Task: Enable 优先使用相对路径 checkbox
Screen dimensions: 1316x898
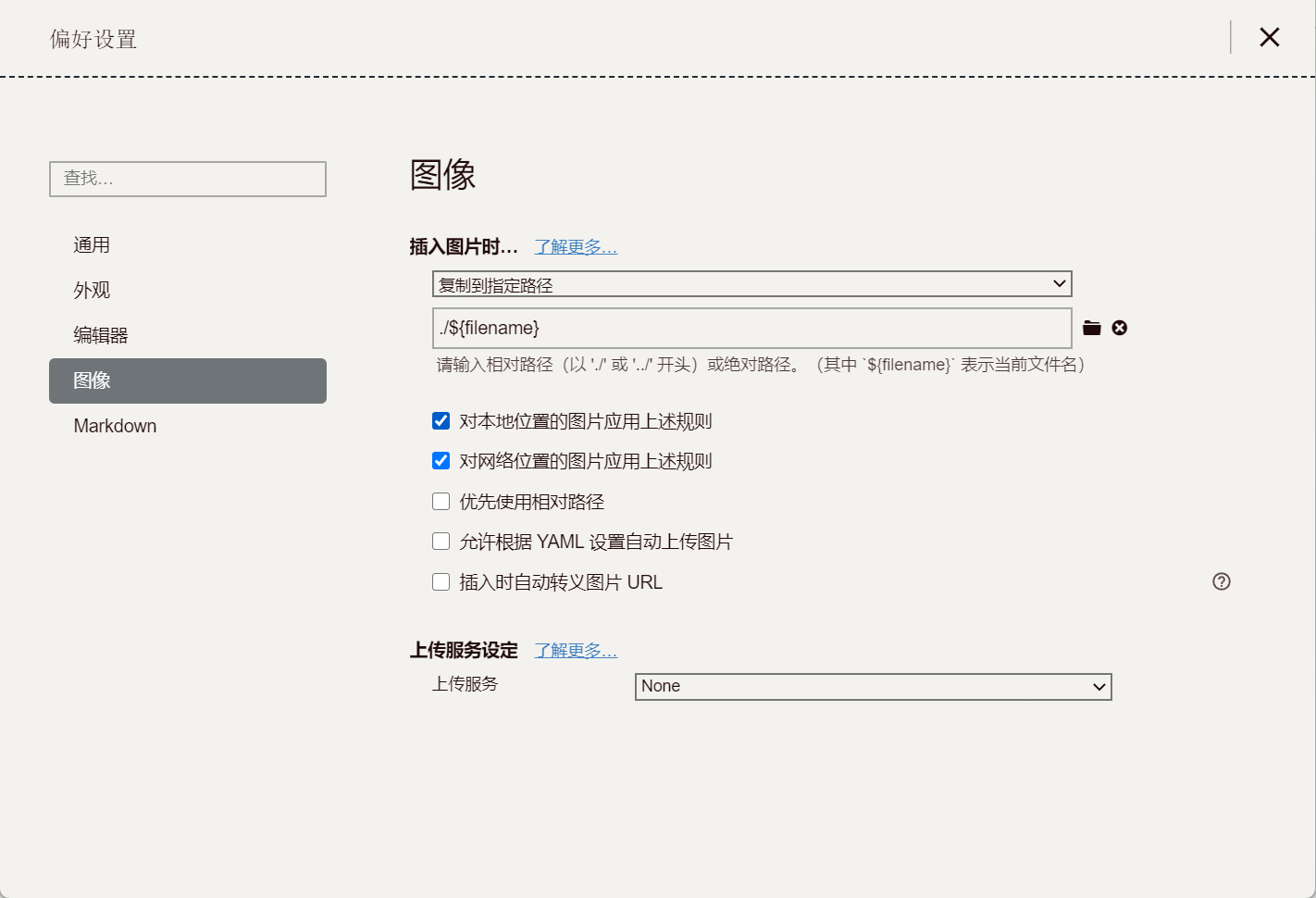Action: pos(441,502)
